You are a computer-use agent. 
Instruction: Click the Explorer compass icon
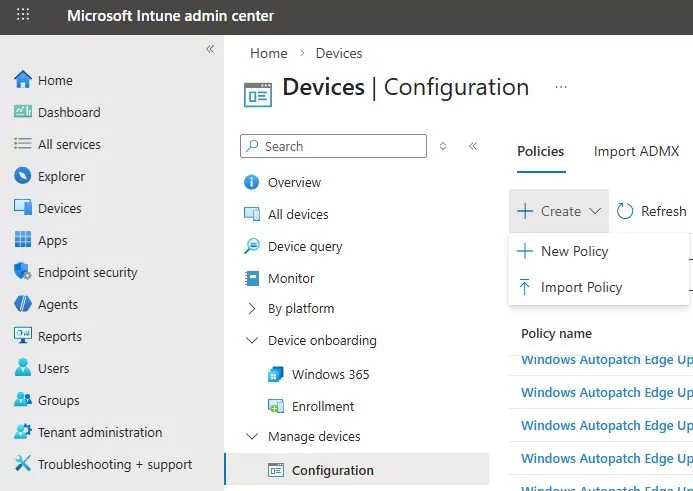[23, 176]
